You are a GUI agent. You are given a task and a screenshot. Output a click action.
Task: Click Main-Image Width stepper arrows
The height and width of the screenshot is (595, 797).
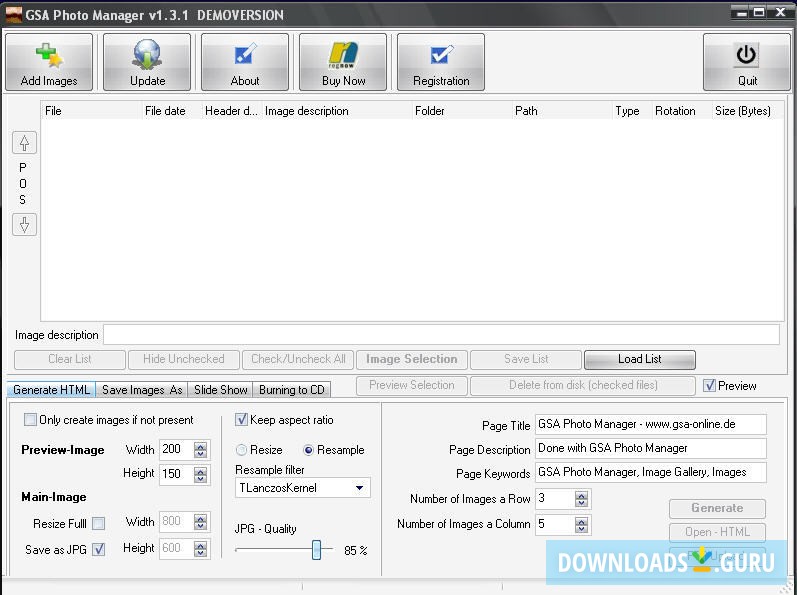pyautogui.click(x=200, y=522)
